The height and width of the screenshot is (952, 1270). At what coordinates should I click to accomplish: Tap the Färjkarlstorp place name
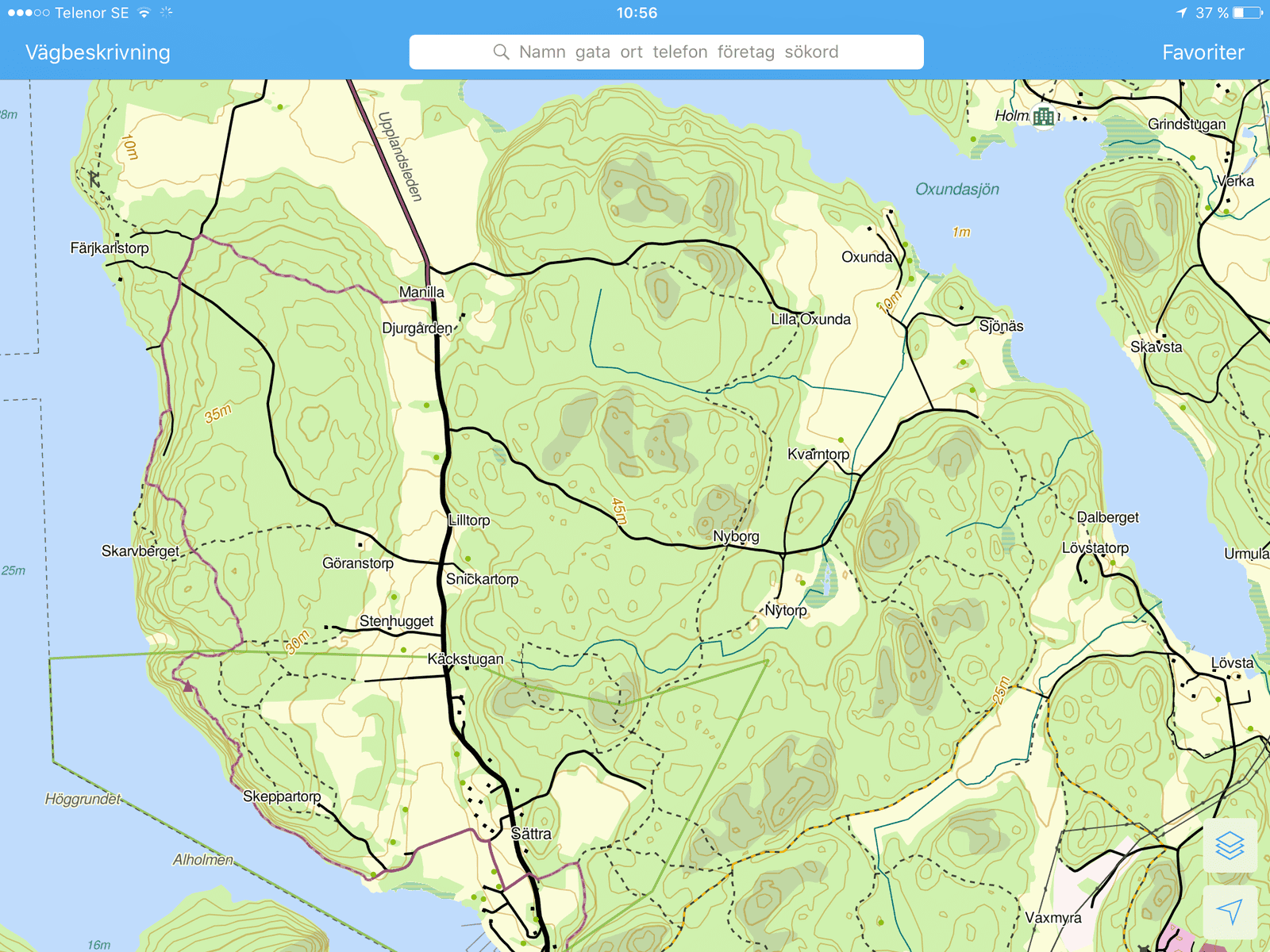pos(110,248)
